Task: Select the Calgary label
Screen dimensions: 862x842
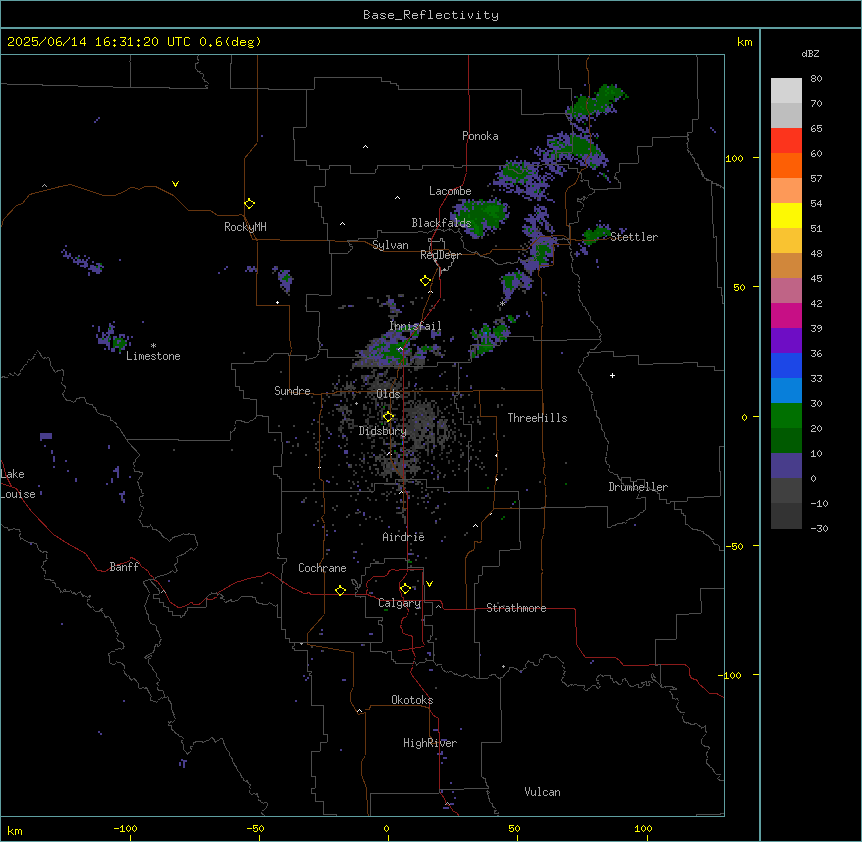Action: tap(399, 603)
